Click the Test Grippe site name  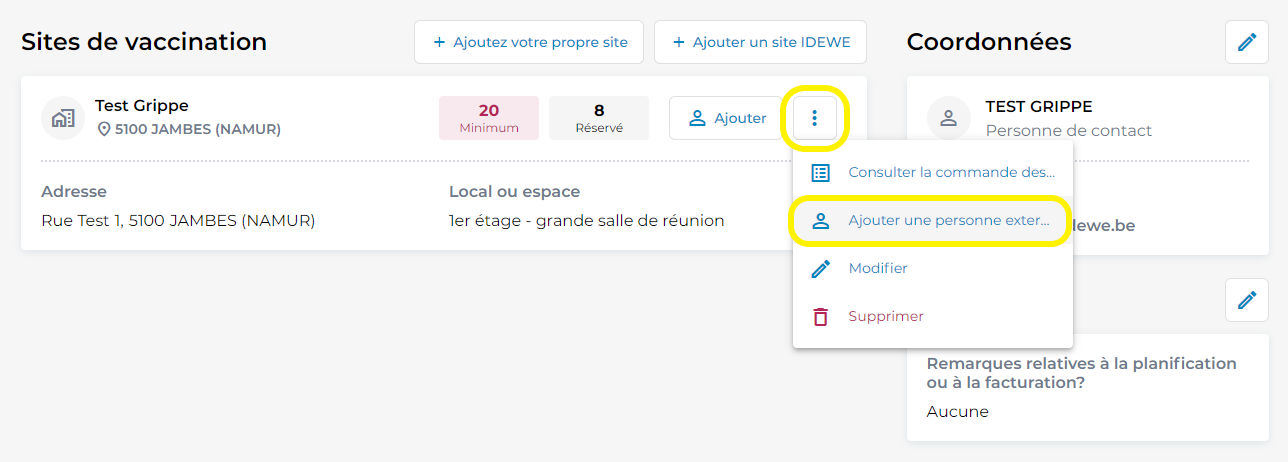142,105
